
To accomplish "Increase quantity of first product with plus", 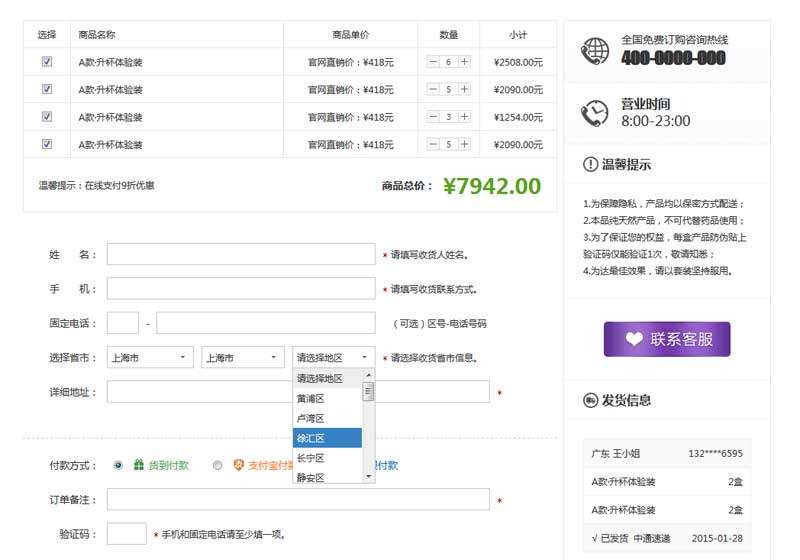I will tap(464, 62).
